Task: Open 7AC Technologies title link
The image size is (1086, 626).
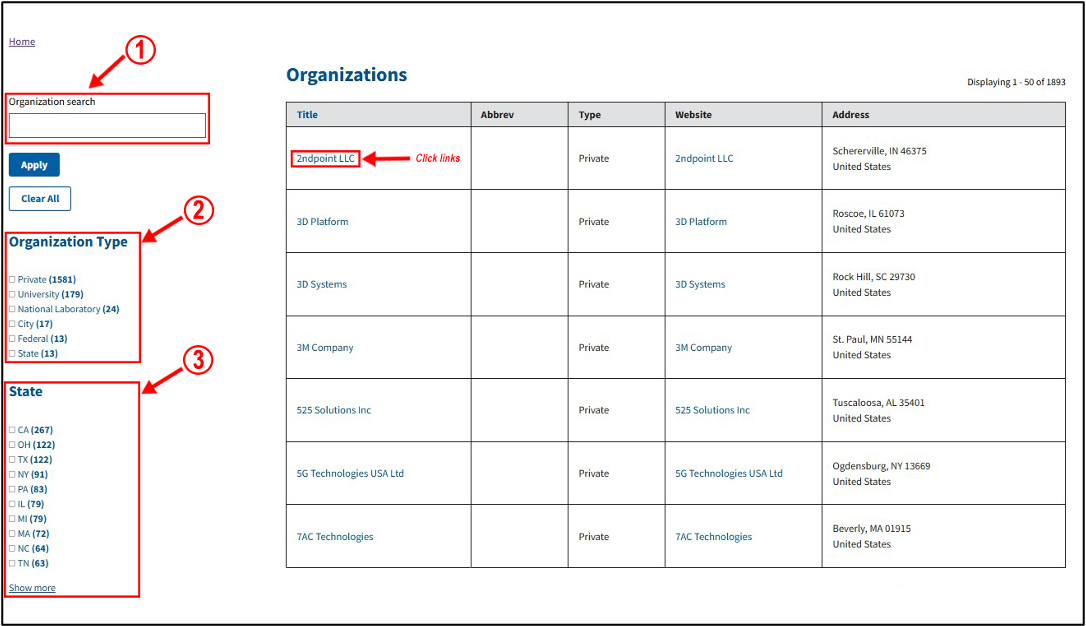Action: pyautogui.click(x=335, y=537)
